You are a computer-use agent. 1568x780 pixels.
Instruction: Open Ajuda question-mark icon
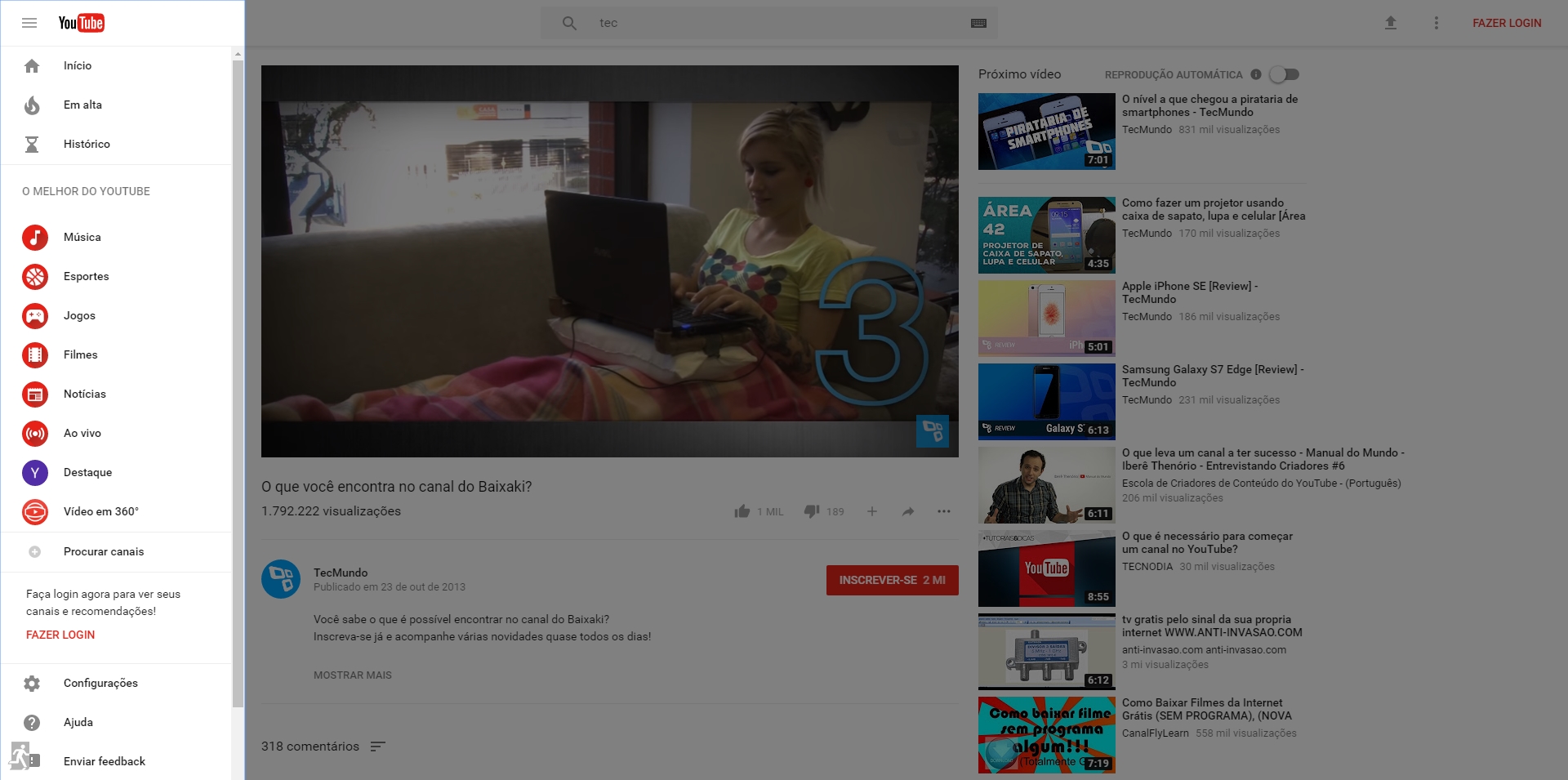(x=32, y=723)
